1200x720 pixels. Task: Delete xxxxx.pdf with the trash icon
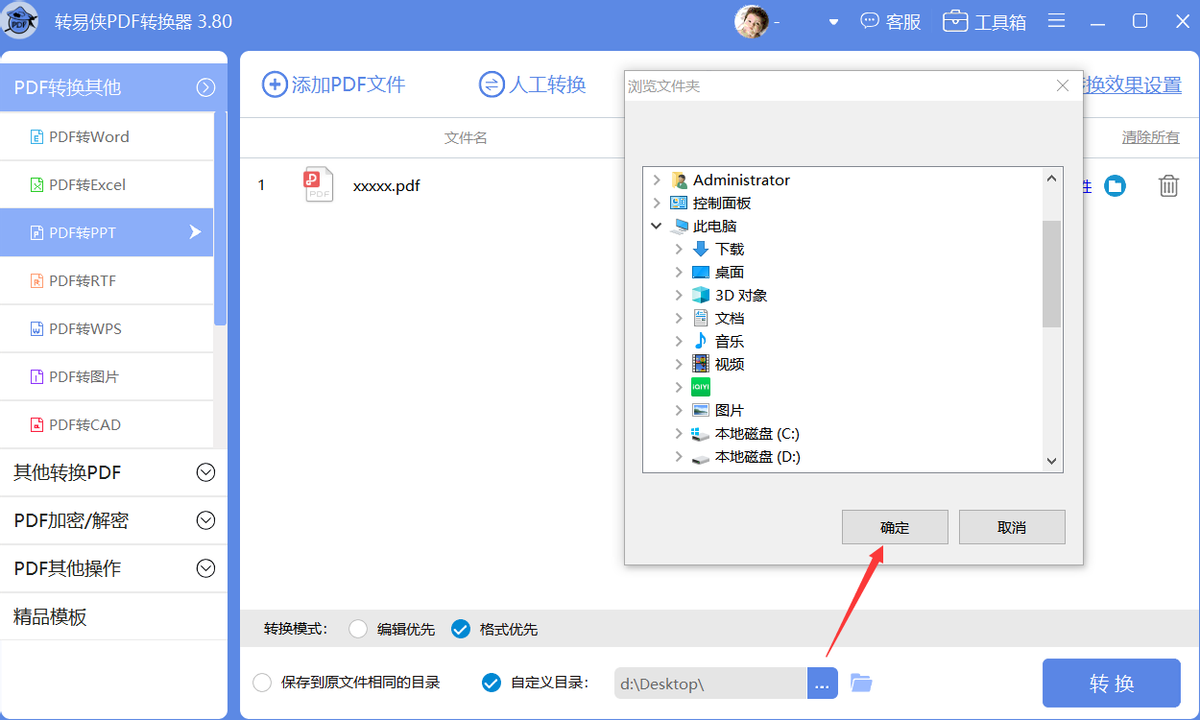tap(1168, 186)
